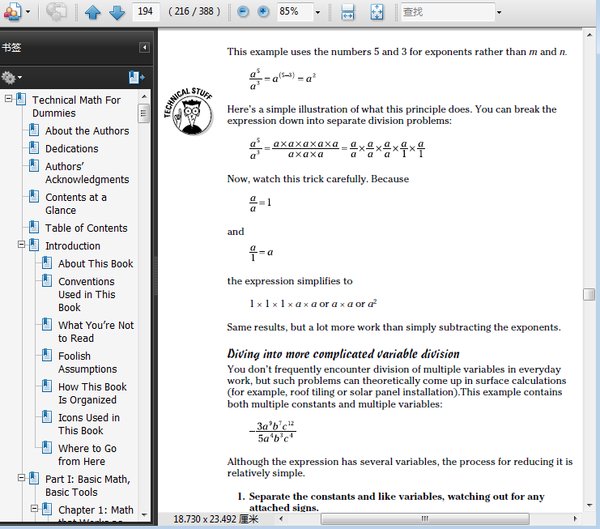This screenshot has height=529, width=600.
Task: Click the horizontal scrollbar thumb
Action: 425,519
